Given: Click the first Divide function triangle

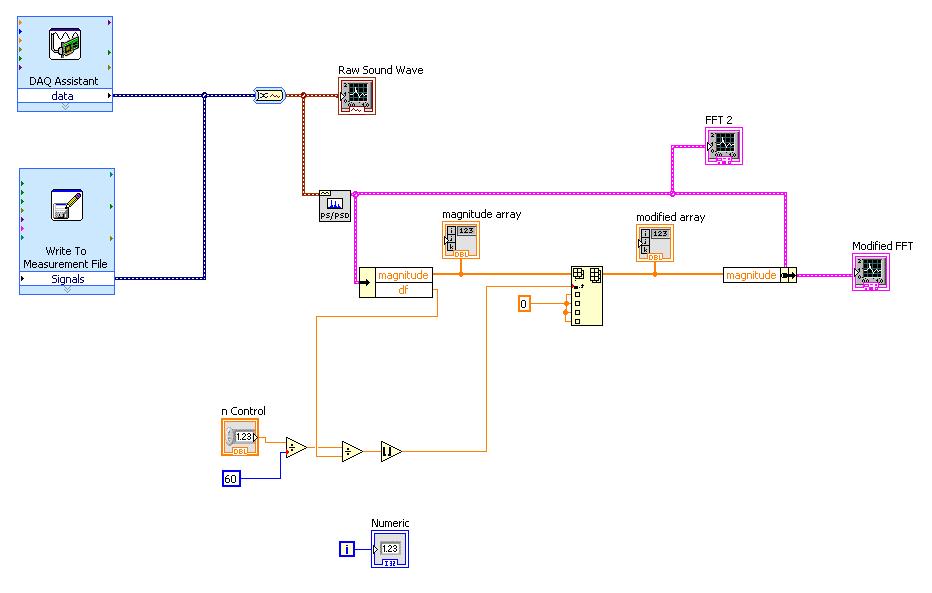Looking at the screenshot, I should point(295,447).
